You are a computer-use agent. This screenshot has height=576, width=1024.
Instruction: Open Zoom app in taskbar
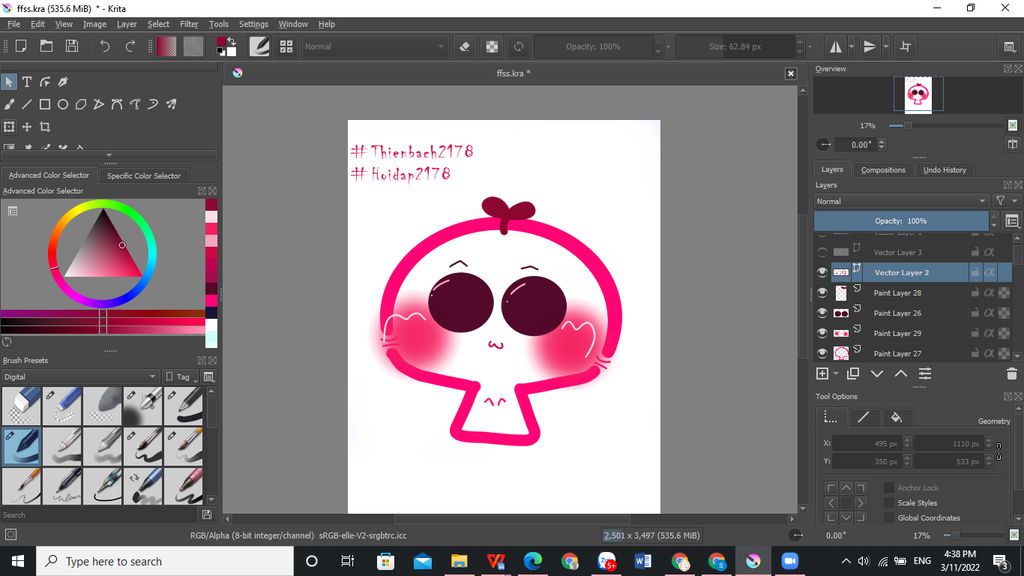click(x=790, y=561)
